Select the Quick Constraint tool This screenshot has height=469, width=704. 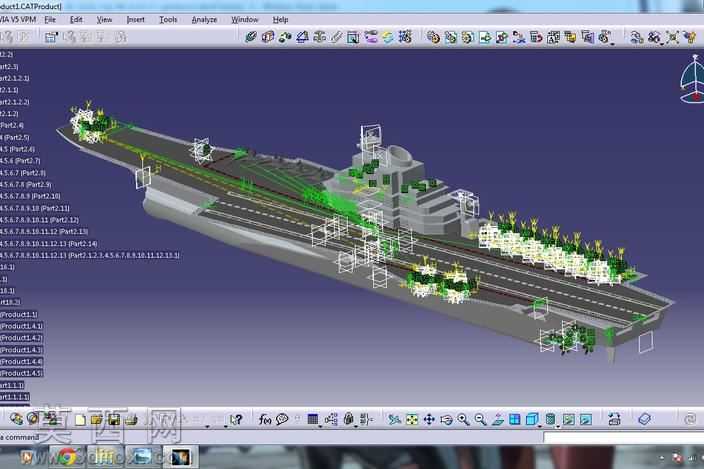coord(353,37)
